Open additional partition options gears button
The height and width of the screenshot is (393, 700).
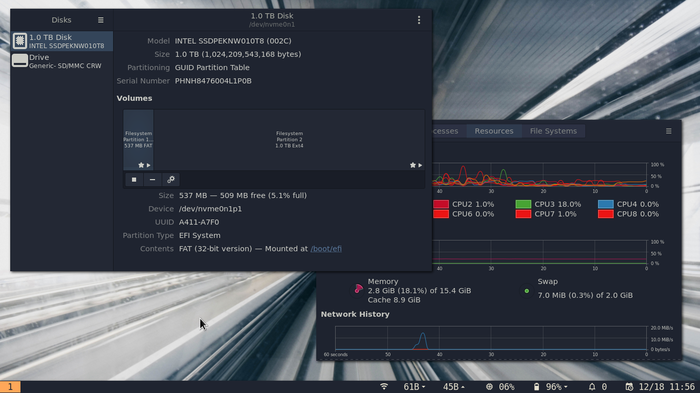pyautogui.click(x=171, y=180)
